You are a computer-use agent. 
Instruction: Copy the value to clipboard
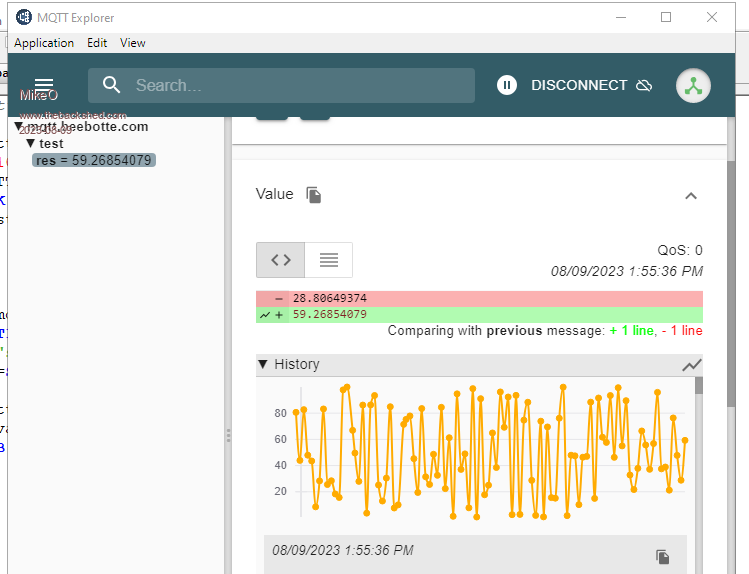click(x=314, y=195)
